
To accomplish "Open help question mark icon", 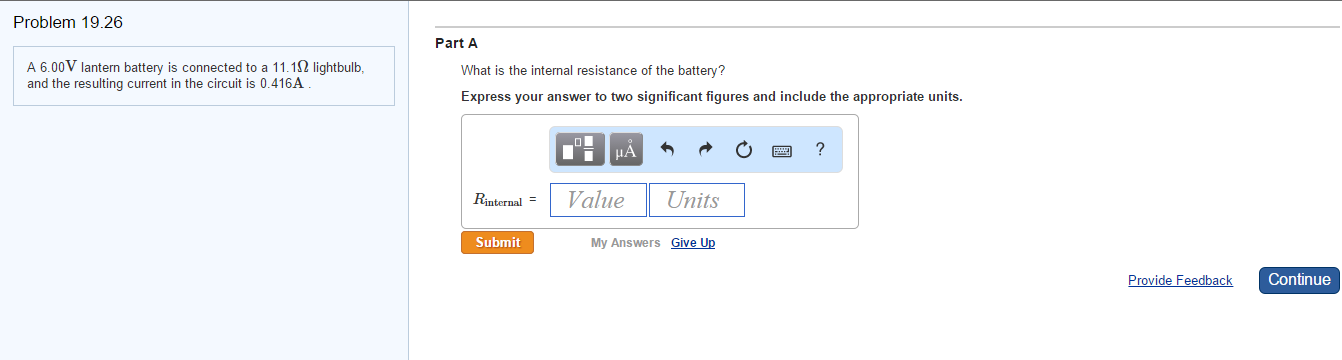I will point(820,150).
